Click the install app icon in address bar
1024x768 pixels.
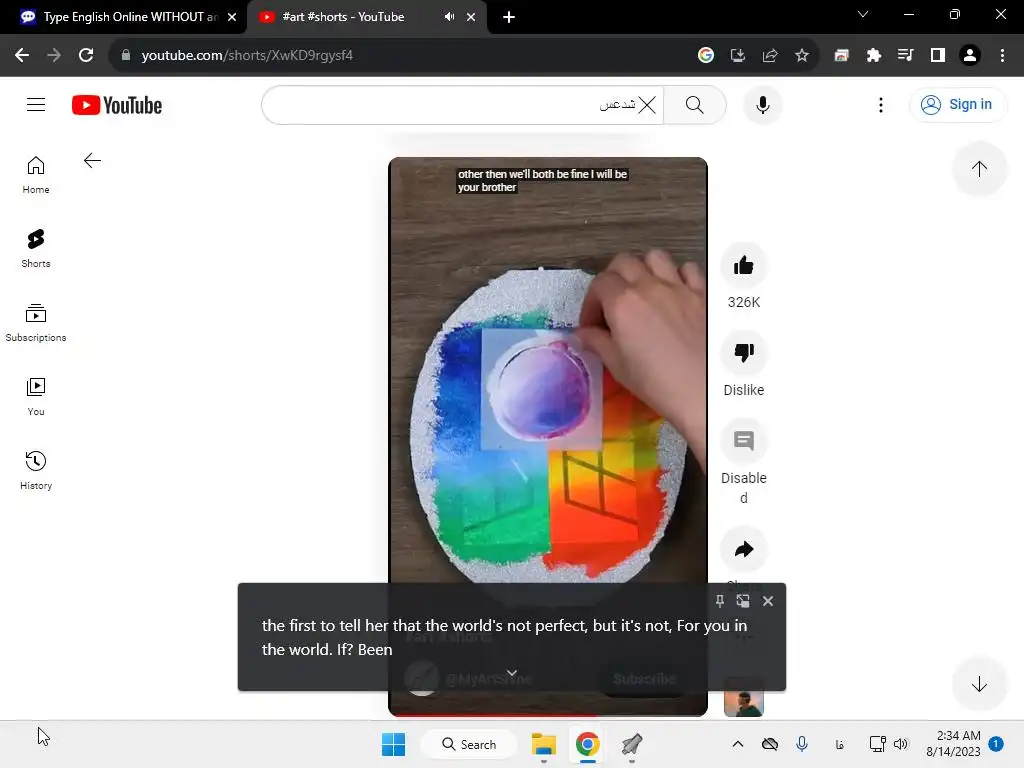(737, 56)
